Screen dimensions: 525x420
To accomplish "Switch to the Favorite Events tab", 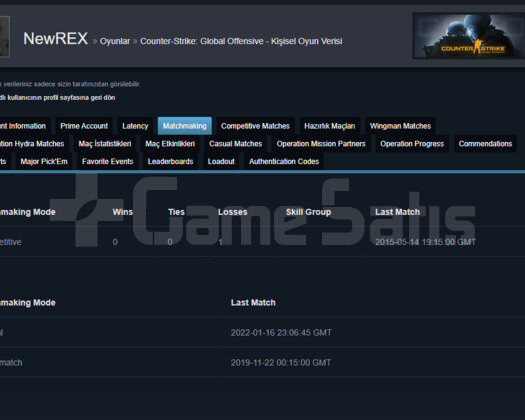I will (107, 161).
